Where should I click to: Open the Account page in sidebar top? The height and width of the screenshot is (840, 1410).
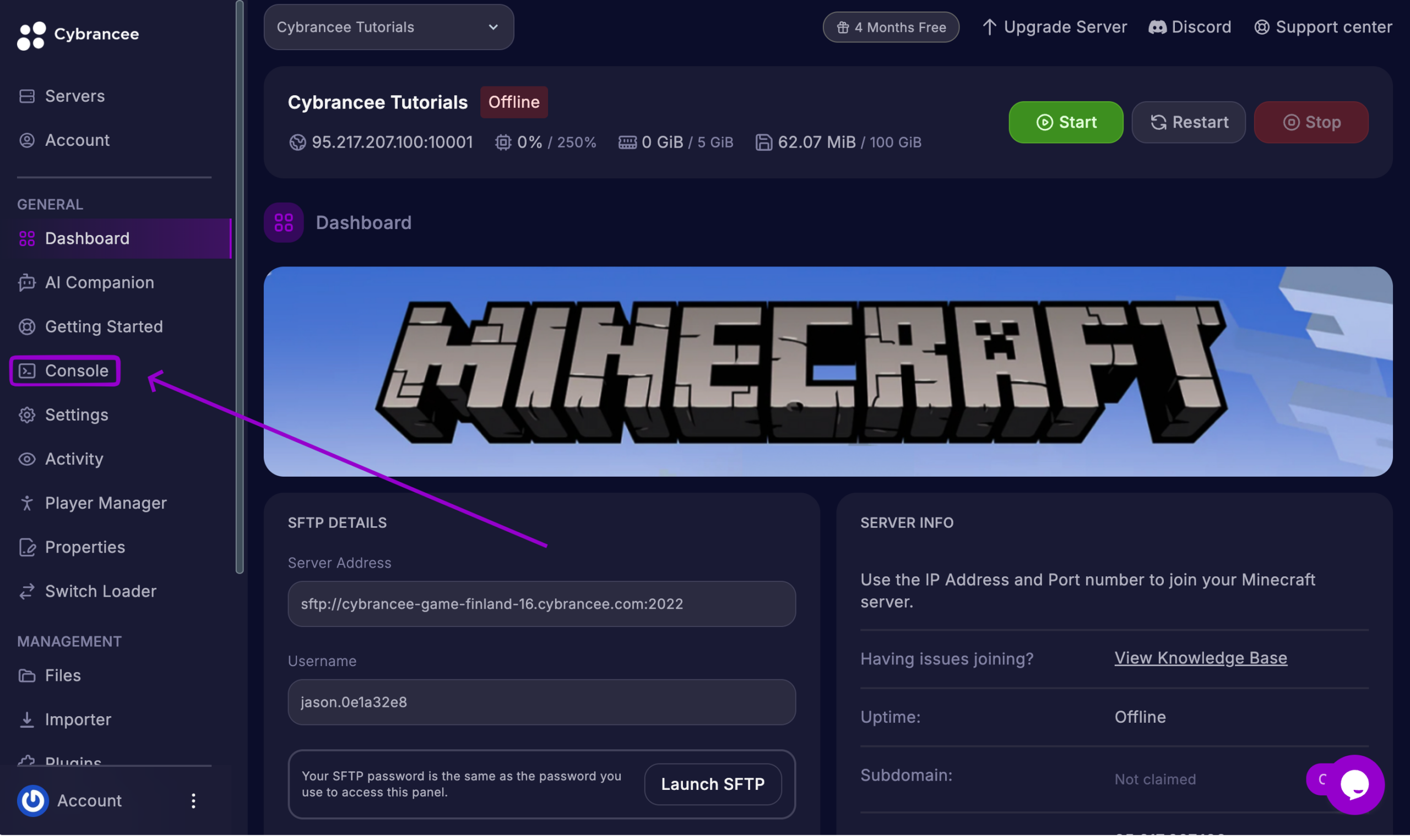pyautogui.click(x=78, y=140)
